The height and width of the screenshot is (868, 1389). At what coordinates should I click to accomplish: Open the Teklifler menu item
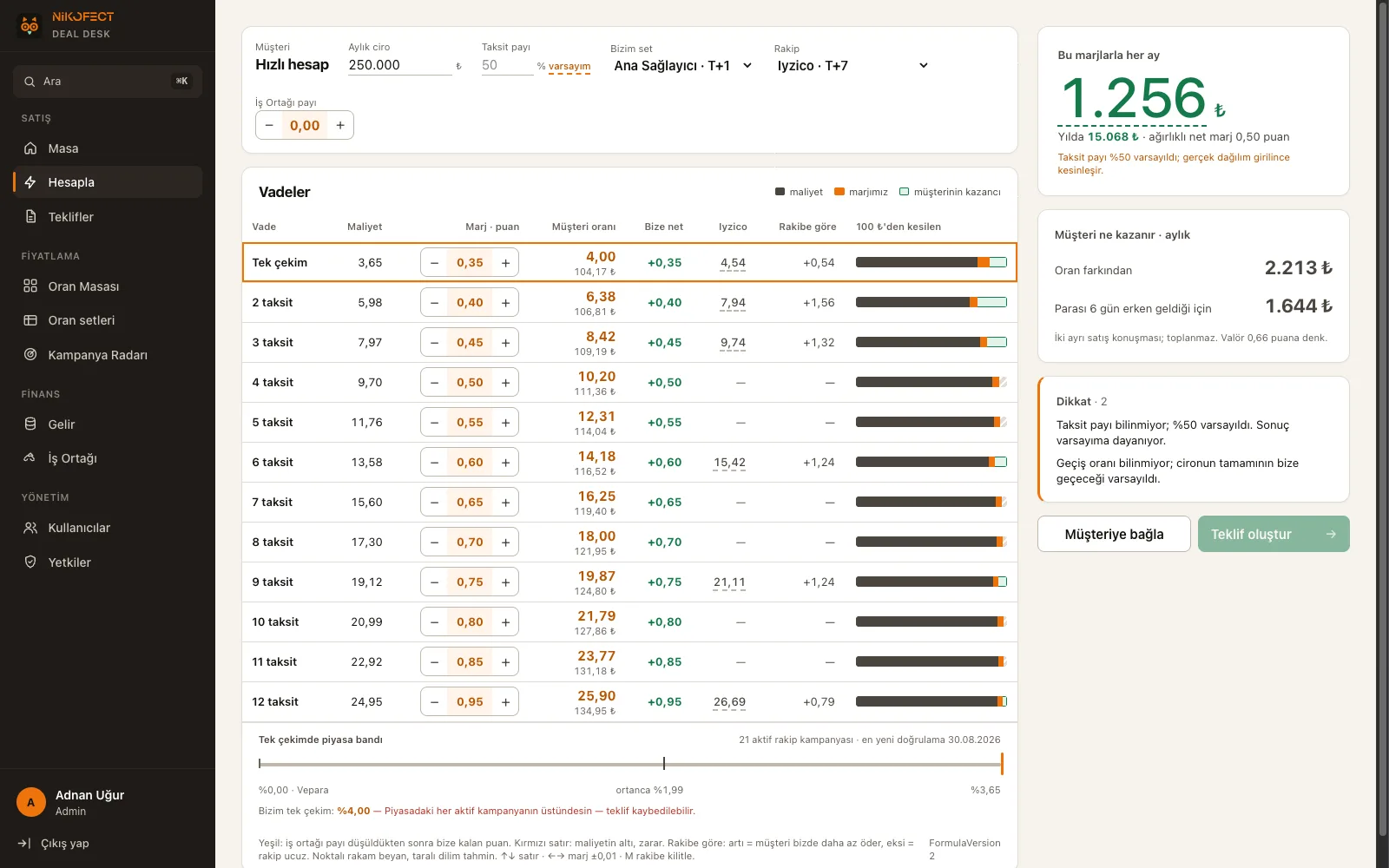click(108, 217)
